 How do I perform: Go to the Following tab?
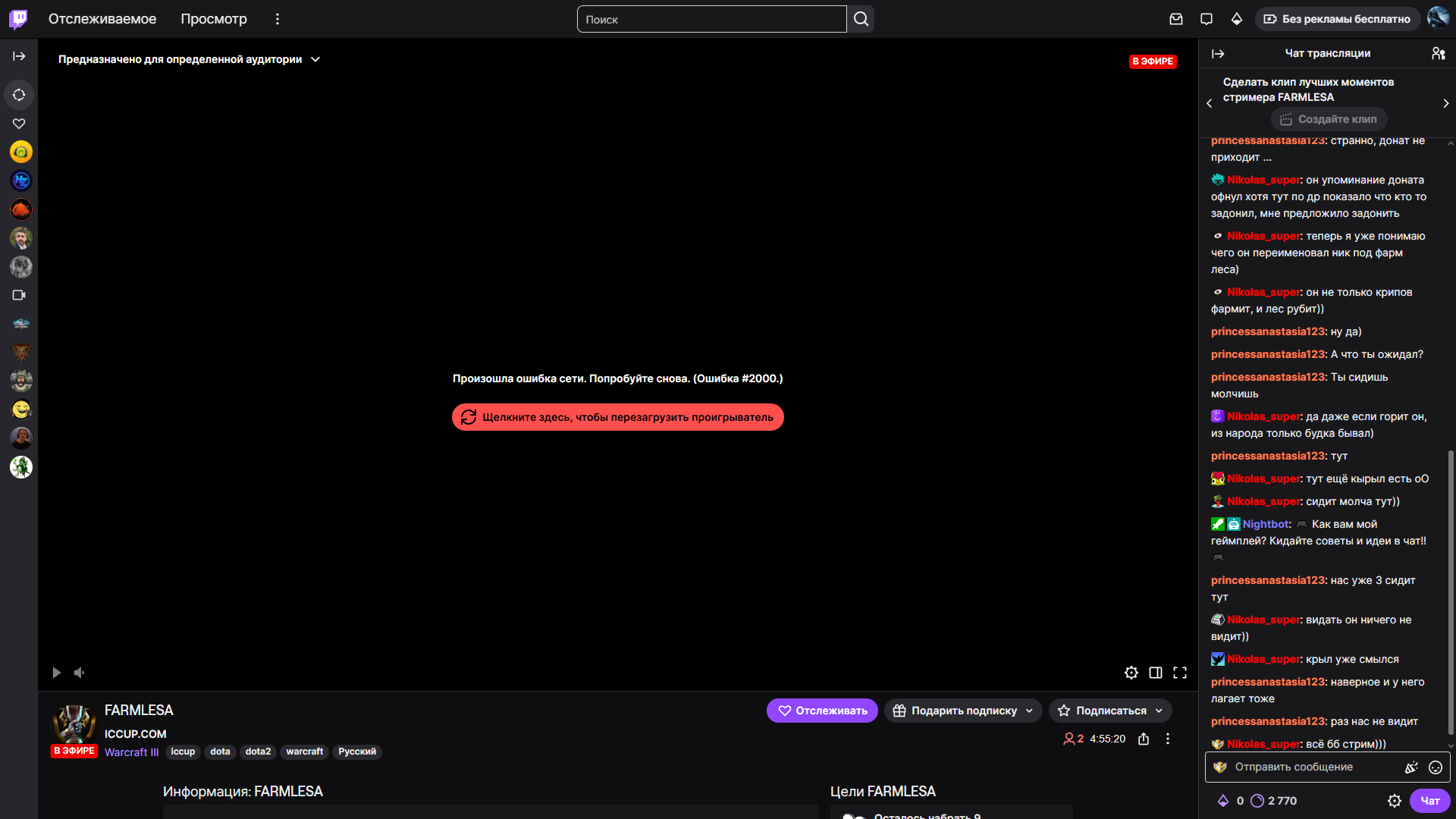coord(102,19)
